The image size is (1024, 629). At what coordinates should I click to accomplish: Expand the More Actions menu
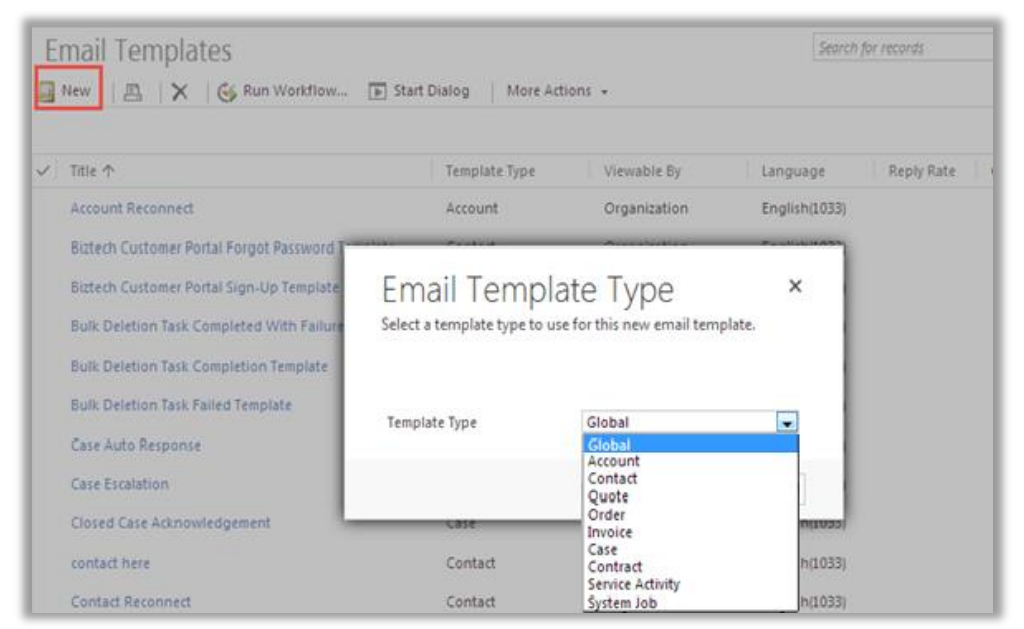[557, 91]
